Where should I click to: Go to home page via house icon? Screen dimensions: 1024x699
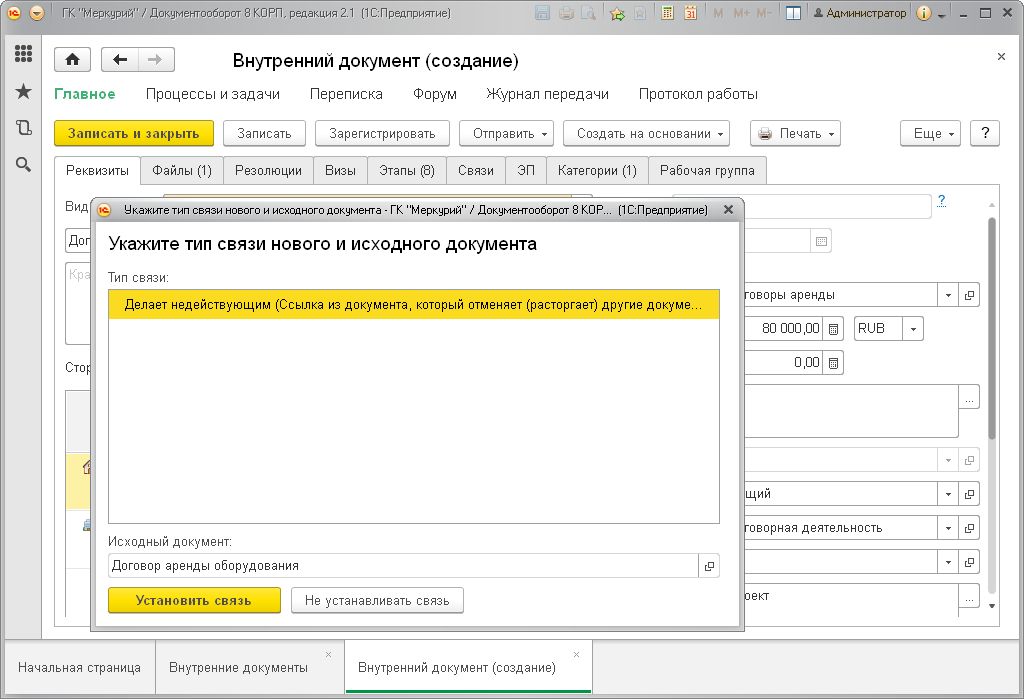[72, 60]
